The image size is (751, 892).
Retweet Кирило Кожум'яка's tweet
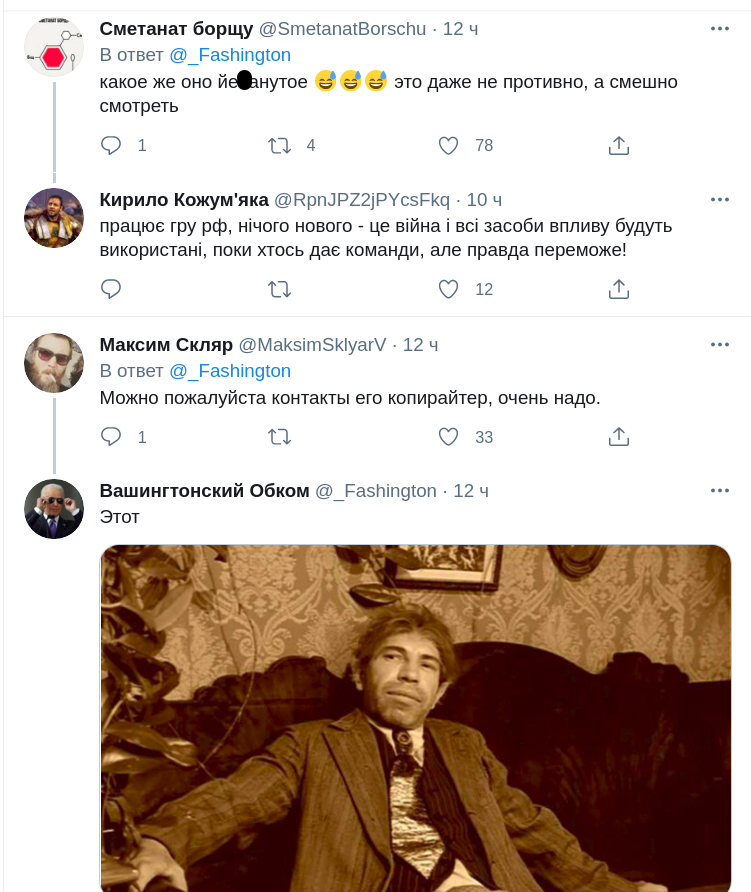click(280, 289)
